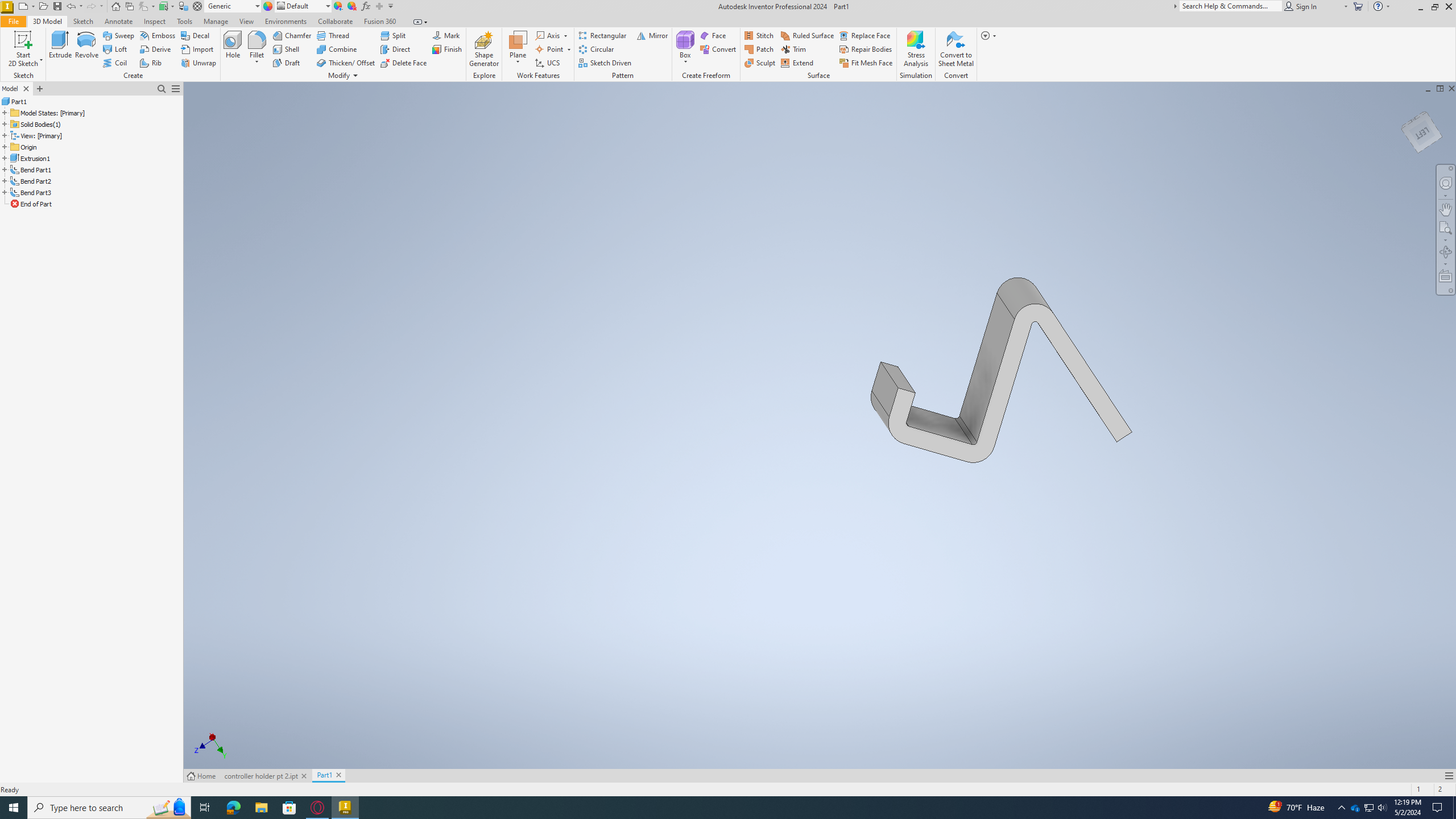The width and height of the screenshot is (1456, 819).
Task: Create a freeform Box
Action: coord(685,45)
